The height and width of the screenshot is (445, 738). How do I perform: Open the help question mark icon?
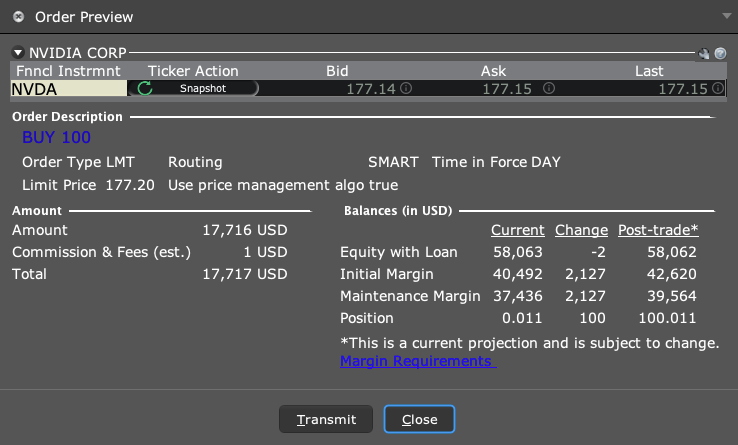(x=720, y=54)
